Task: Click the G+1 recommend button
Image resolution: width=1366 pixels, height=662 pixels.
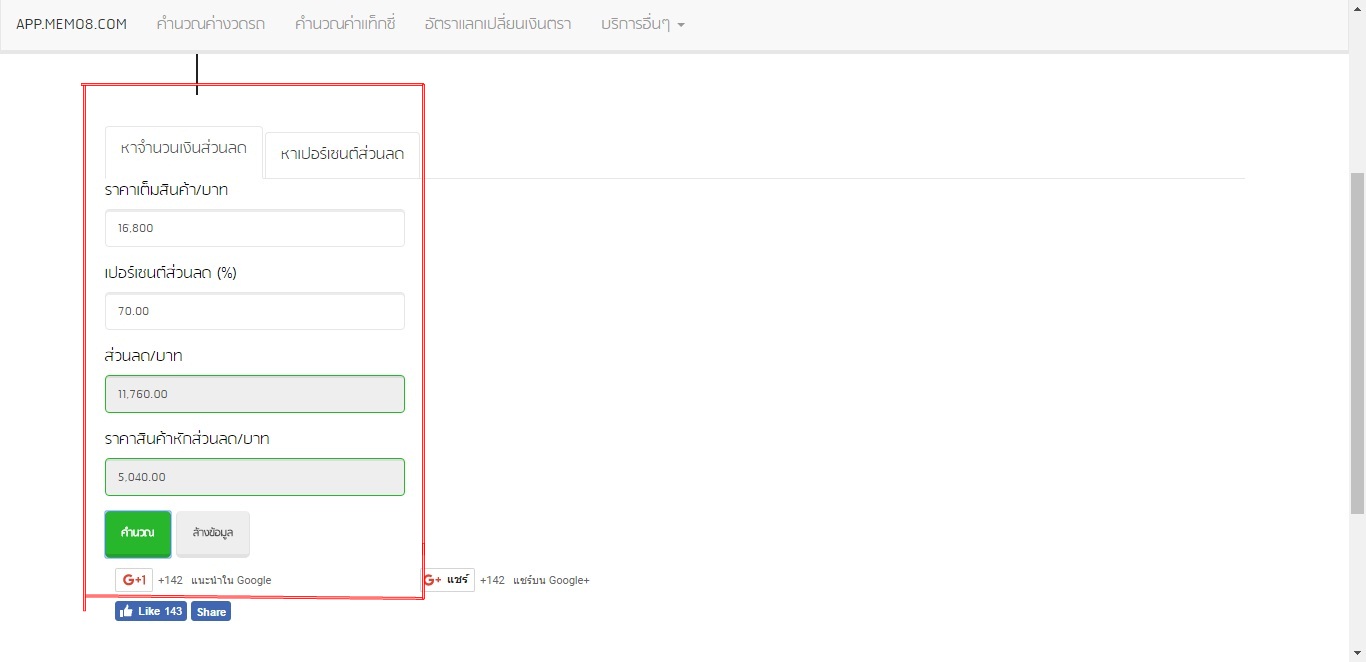Action: pos(134,580)
